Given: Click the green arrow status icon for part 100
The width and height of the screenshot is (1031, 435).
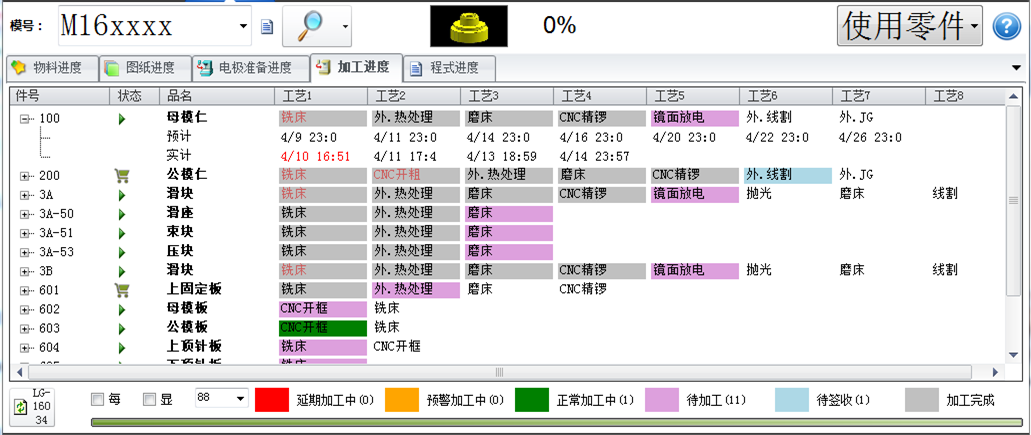Looking at the screenshot, I should 123,119.
